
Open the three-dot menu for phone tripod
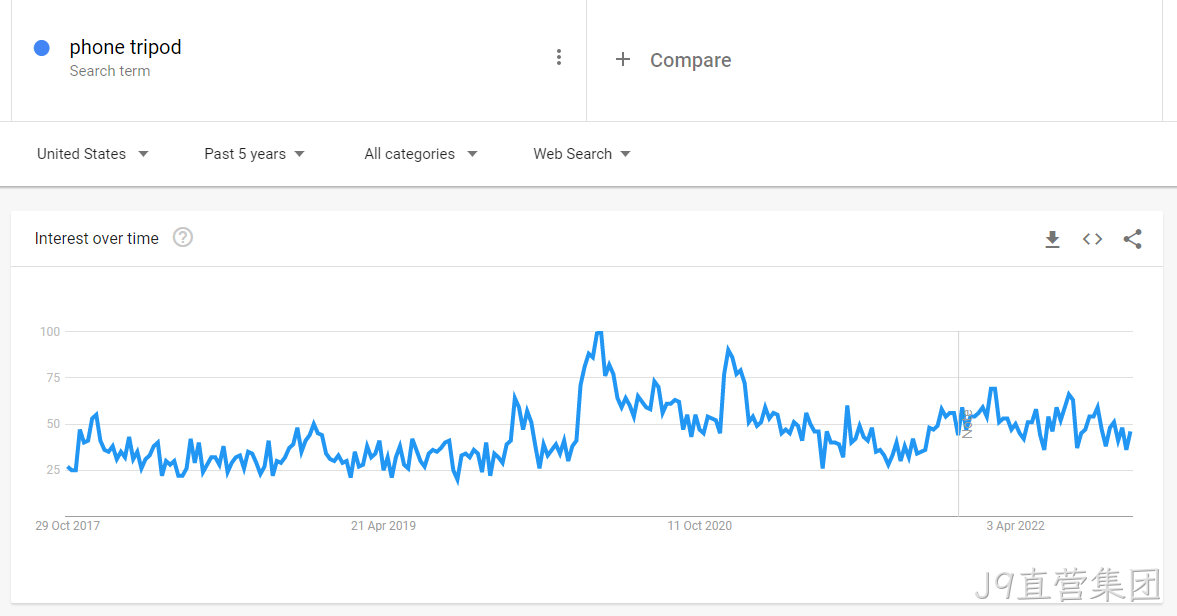(x=558, y=58)
